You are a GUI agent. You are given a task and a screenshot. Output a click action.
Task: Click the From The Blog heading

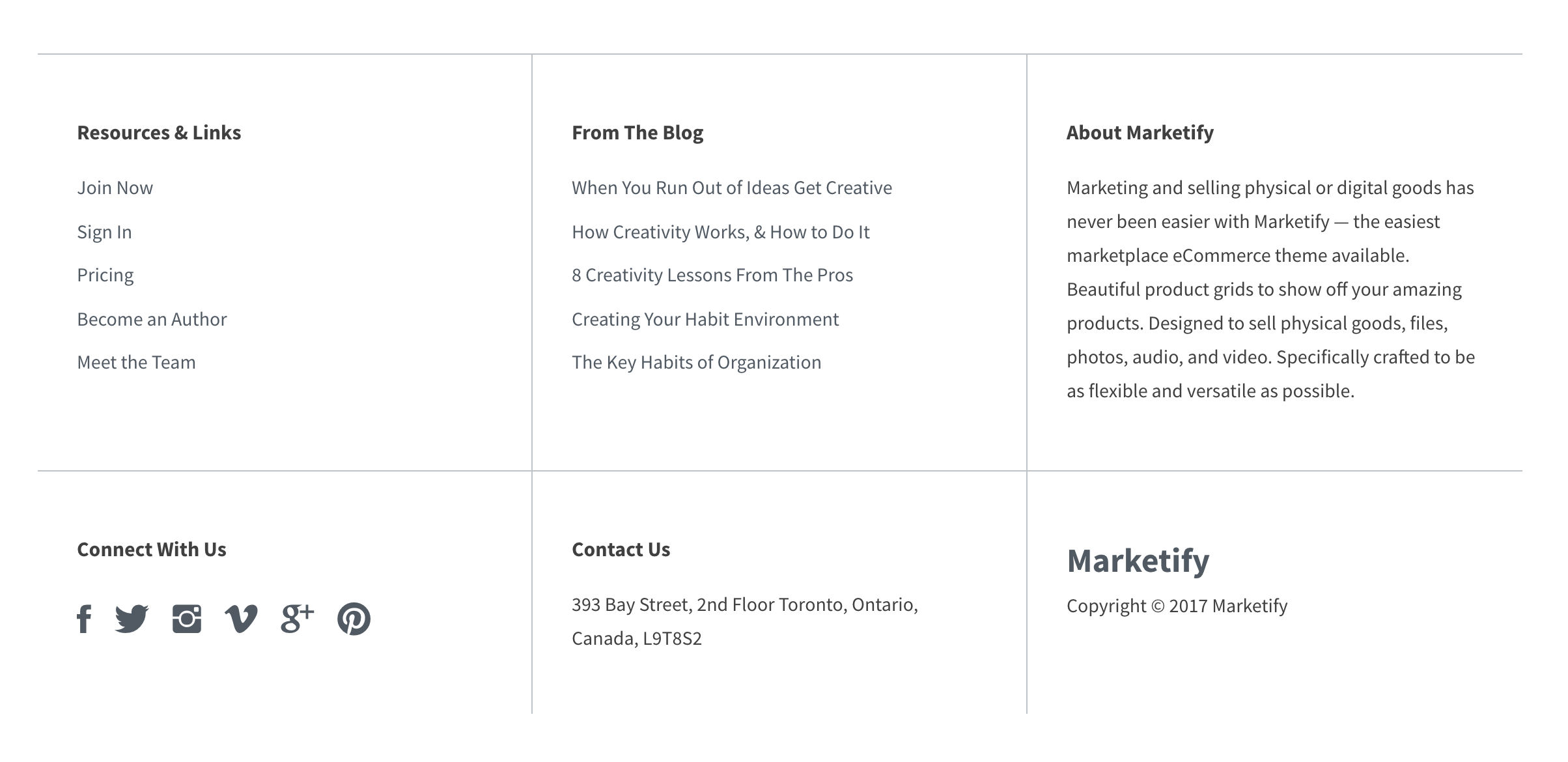point(637,133)
